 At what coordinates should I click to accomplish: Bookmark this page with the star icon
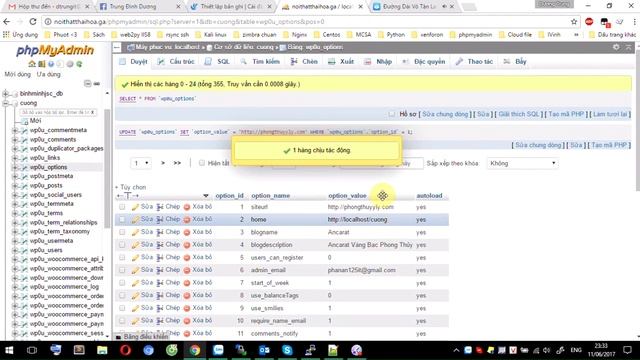point(573,22)
